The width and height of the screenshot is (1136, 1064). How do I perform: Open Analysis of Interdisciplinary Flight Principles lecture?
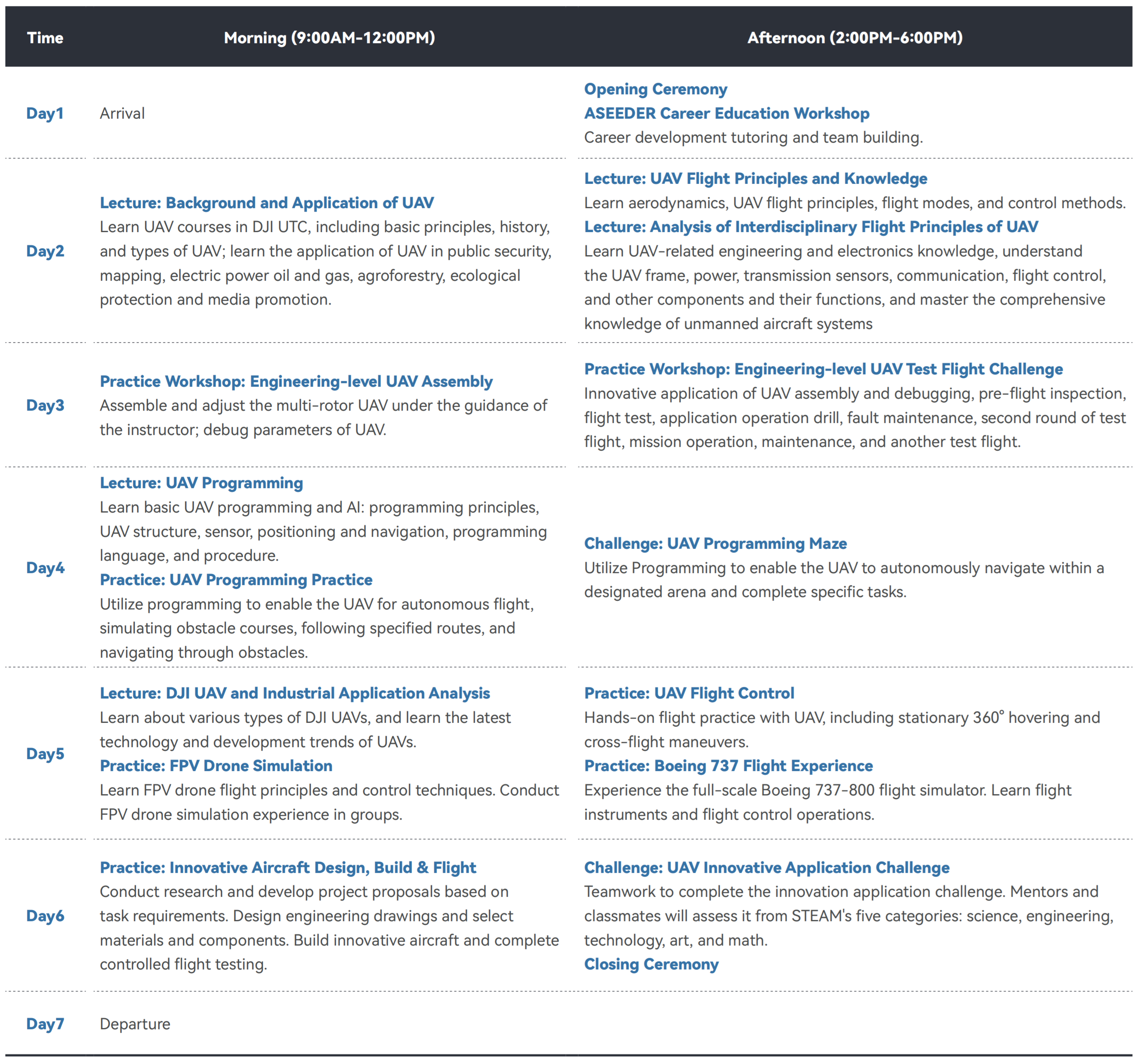point(810,227)
